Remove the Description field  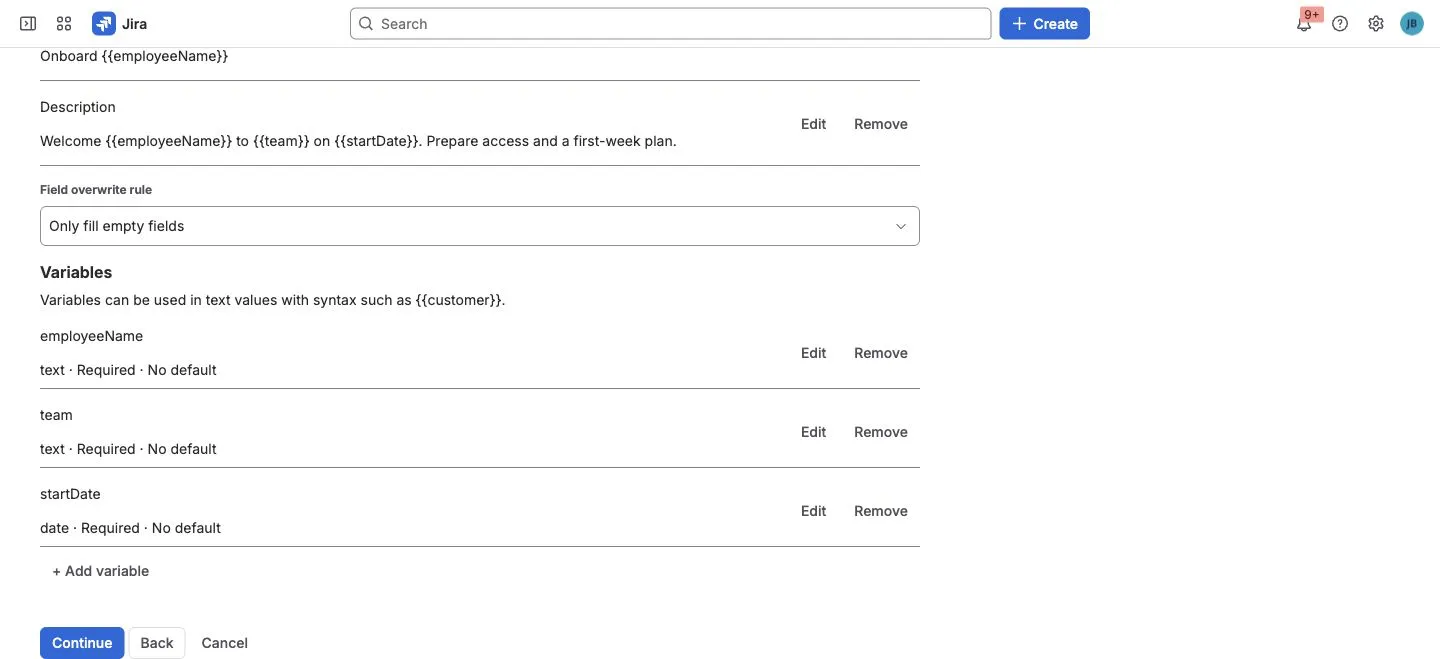point(880,124)
